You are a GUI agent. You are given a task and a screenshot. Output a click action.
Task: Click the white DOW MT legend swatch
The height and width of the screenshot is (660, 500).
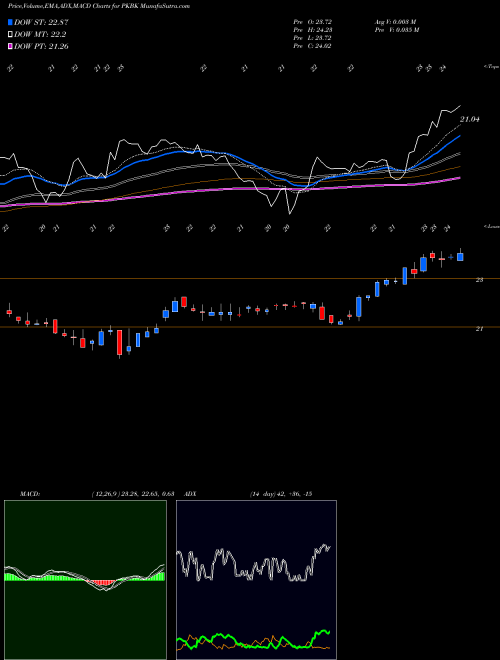11,34
